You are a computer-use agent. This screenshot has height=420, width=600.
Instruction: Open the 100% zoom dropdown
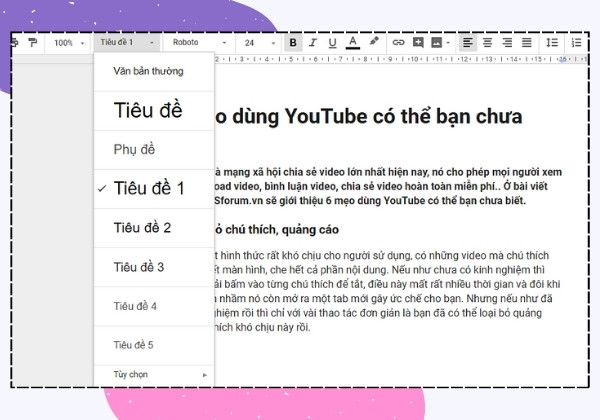[69, 43]
